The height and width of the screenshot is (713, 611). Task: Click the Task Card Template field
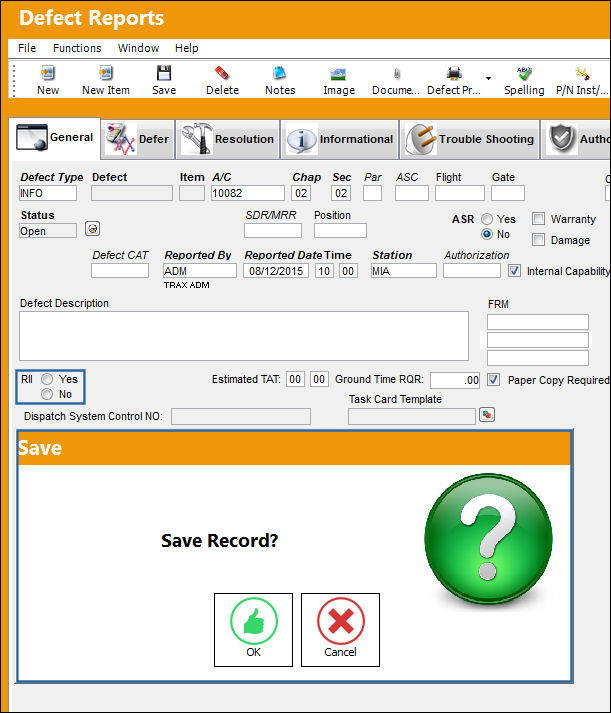pos(411,416)
